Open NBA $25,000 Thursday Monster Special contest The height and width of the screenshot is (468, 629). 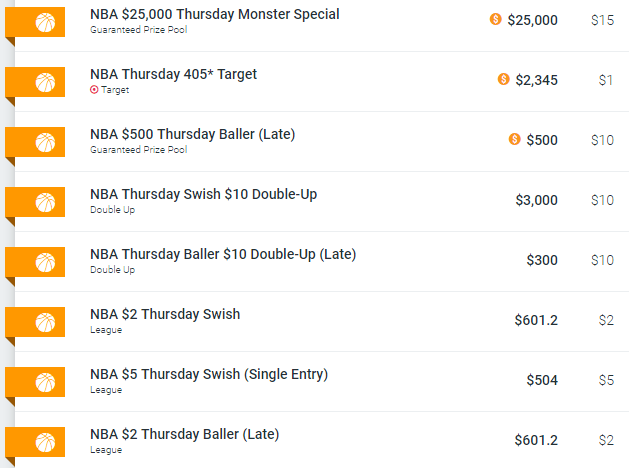tap(214, 15)
